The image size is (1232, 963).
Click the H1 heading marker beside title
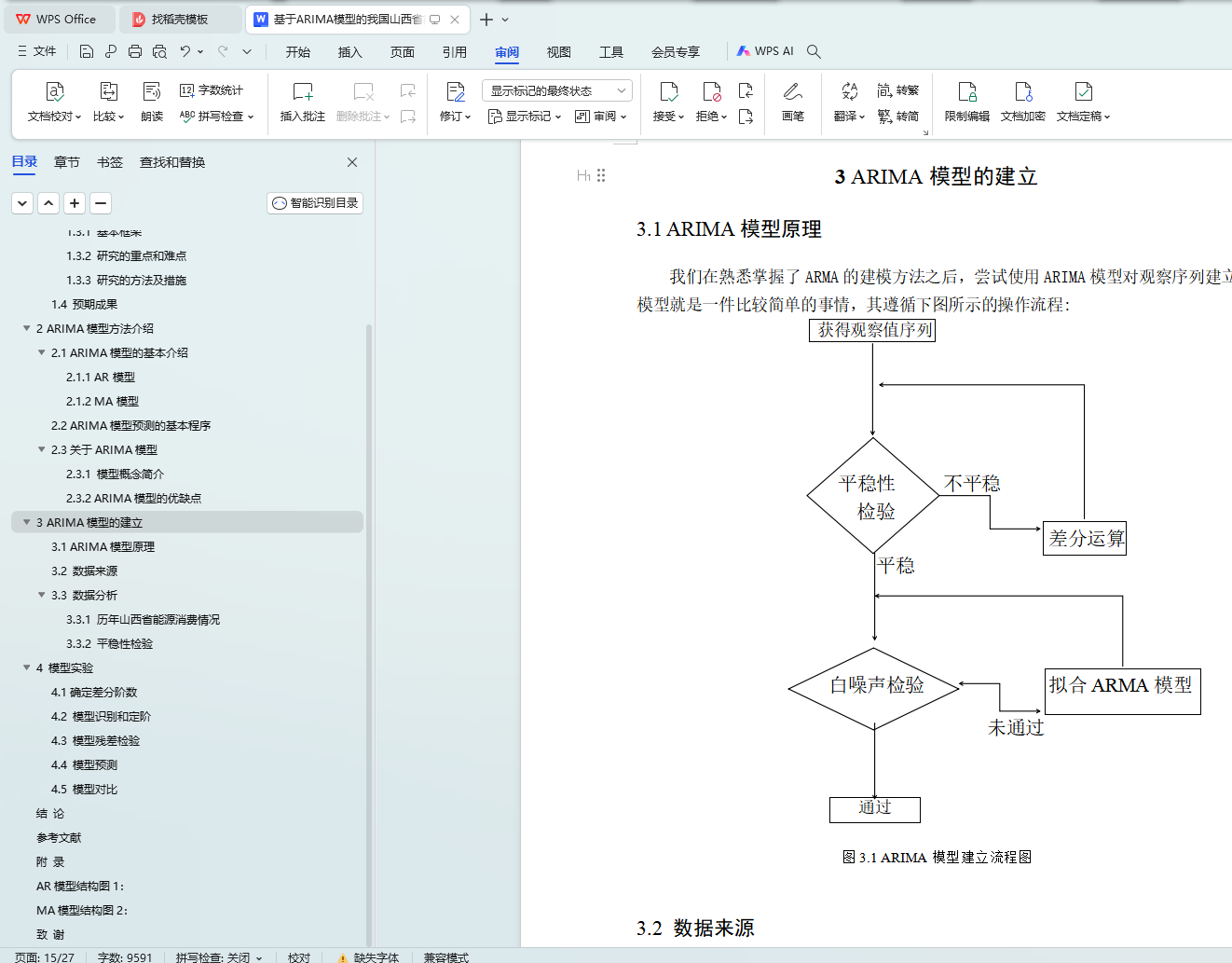pyautogui.click(x=583, y=175)
